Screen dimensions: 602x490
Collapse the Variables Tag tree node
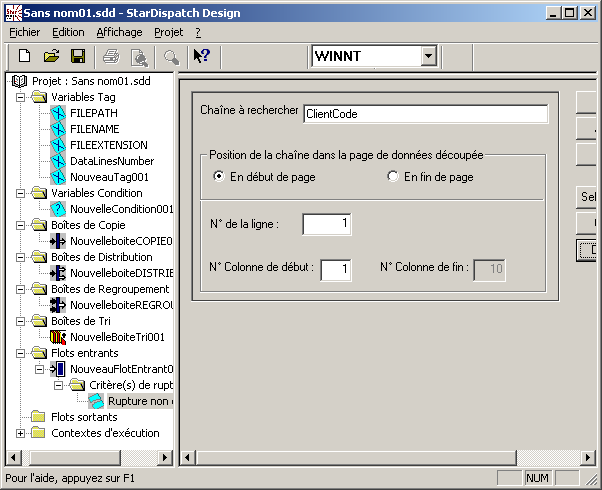click(x=21, y=97)
